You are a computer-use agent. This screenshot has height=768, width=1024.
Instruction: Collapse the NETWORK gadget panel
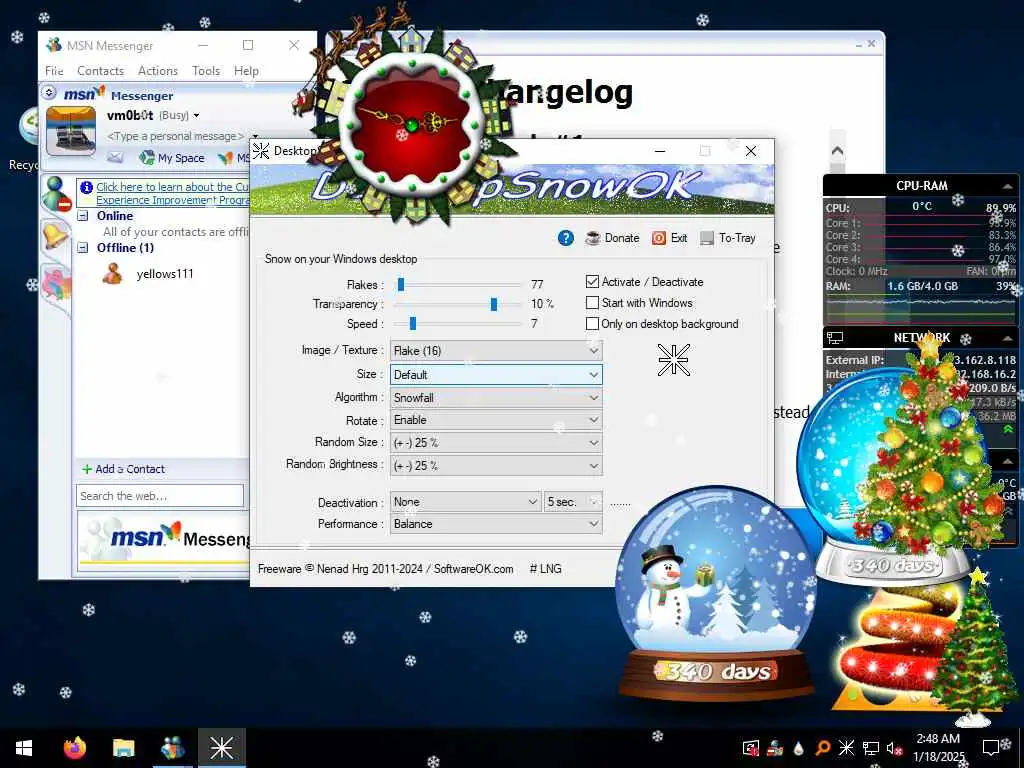[1008, 338]
